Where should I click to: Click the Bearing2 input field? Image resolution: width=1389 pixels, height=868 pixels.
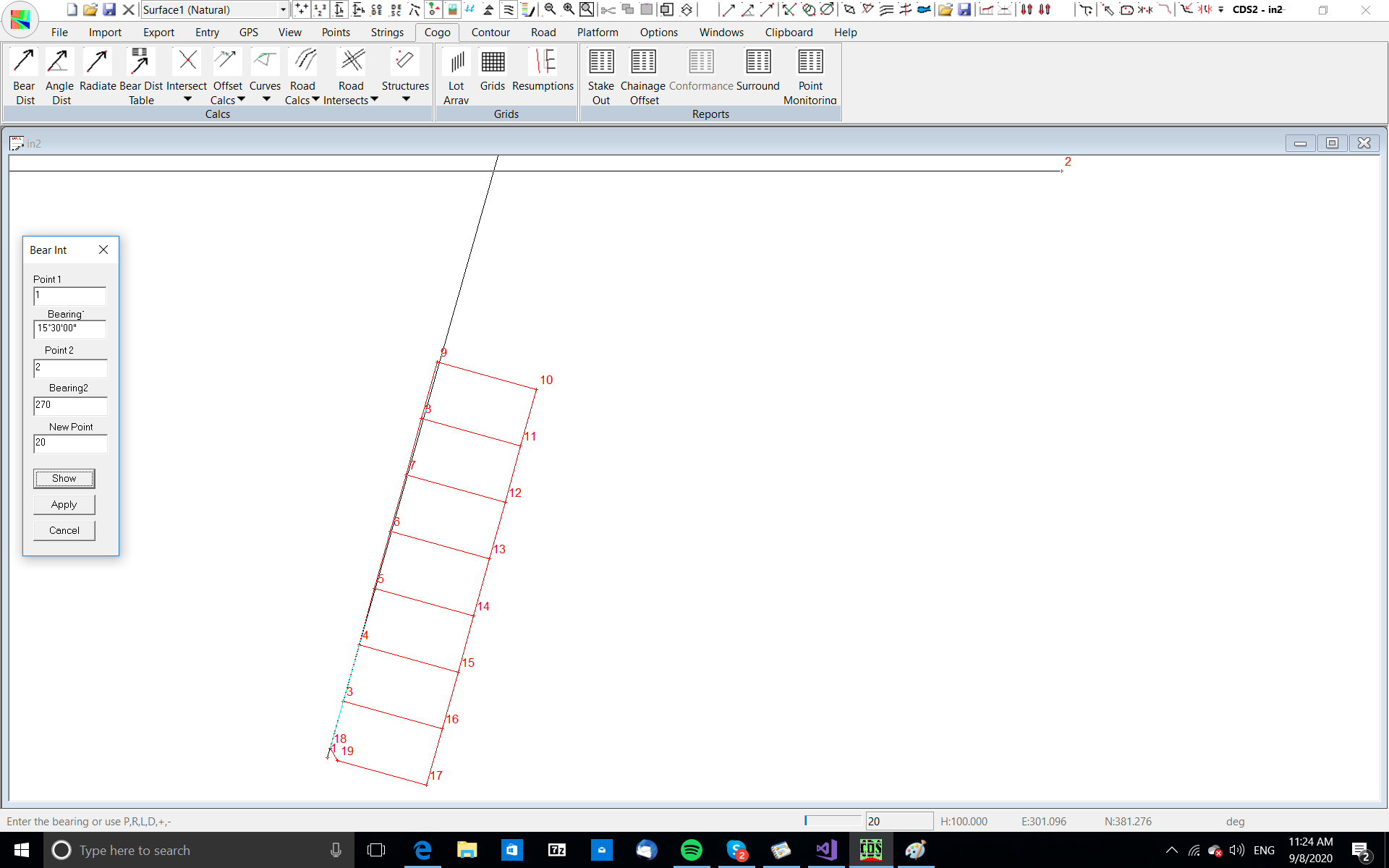tap(70, 406)
